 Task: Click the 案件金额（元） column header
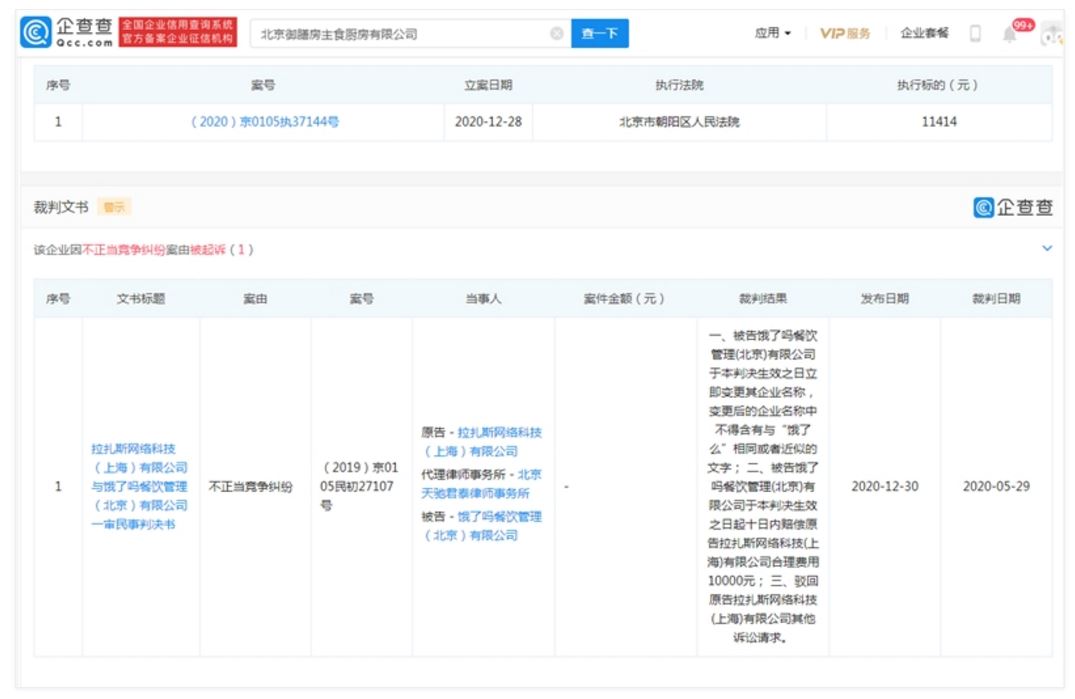click(624, 298)
